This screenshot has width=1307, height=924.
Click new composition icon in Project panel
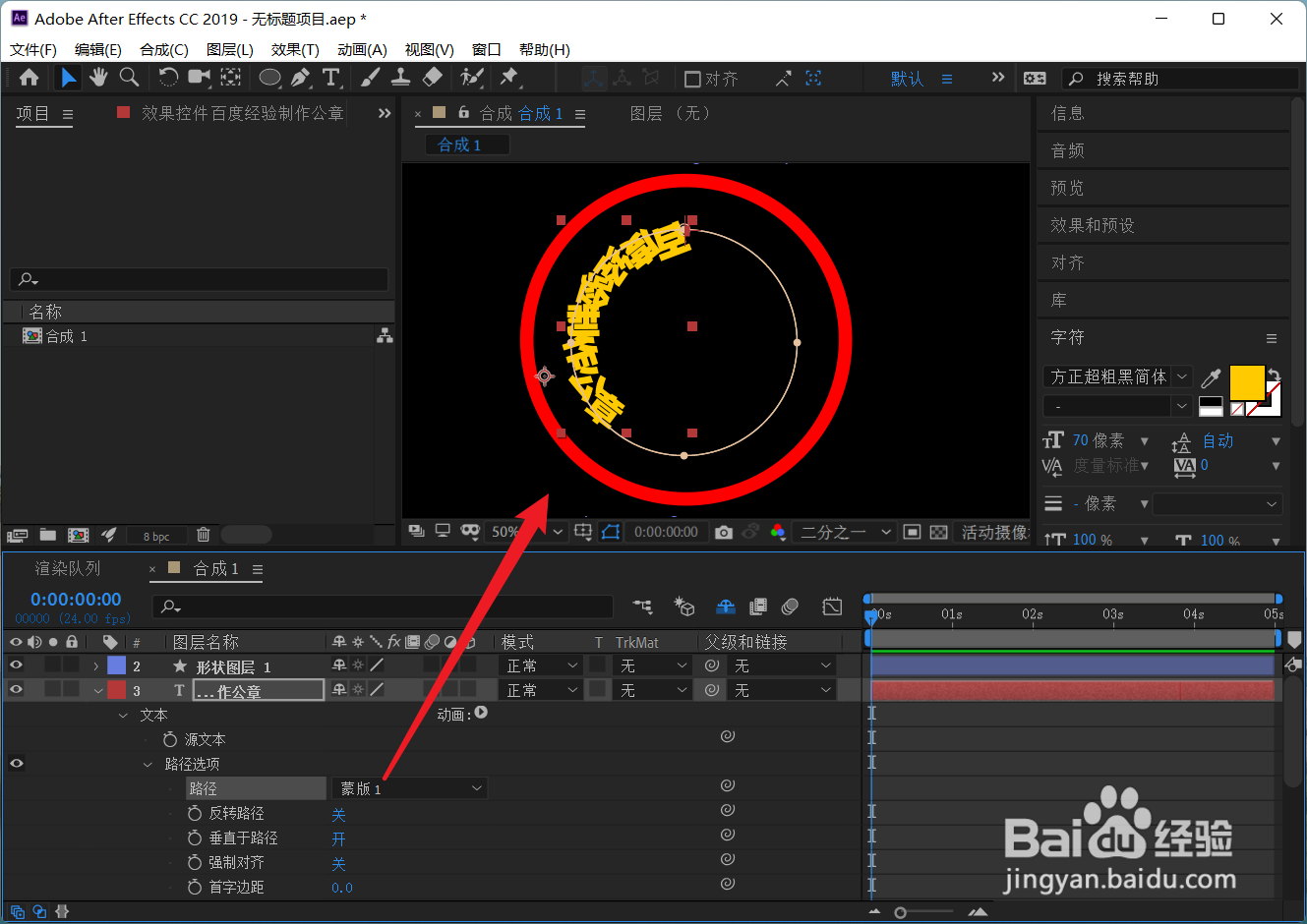[x=78, y=535]
